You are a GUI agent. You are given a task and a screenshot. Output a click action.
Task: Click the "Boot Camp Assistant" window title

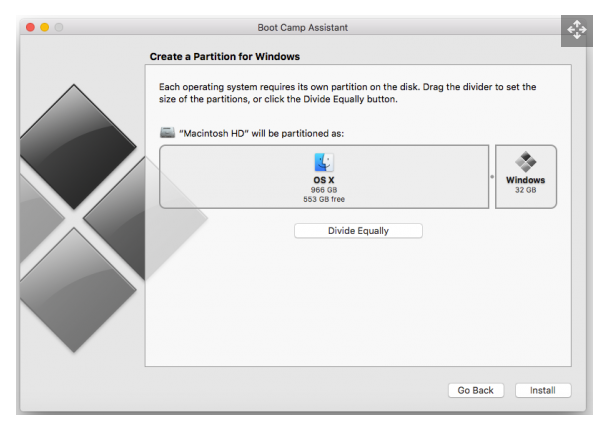point(300,25)
